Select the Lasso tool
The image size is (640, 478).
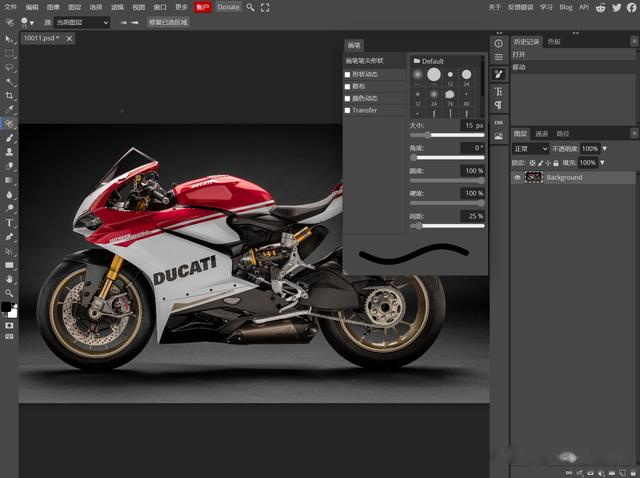point(9,68)
